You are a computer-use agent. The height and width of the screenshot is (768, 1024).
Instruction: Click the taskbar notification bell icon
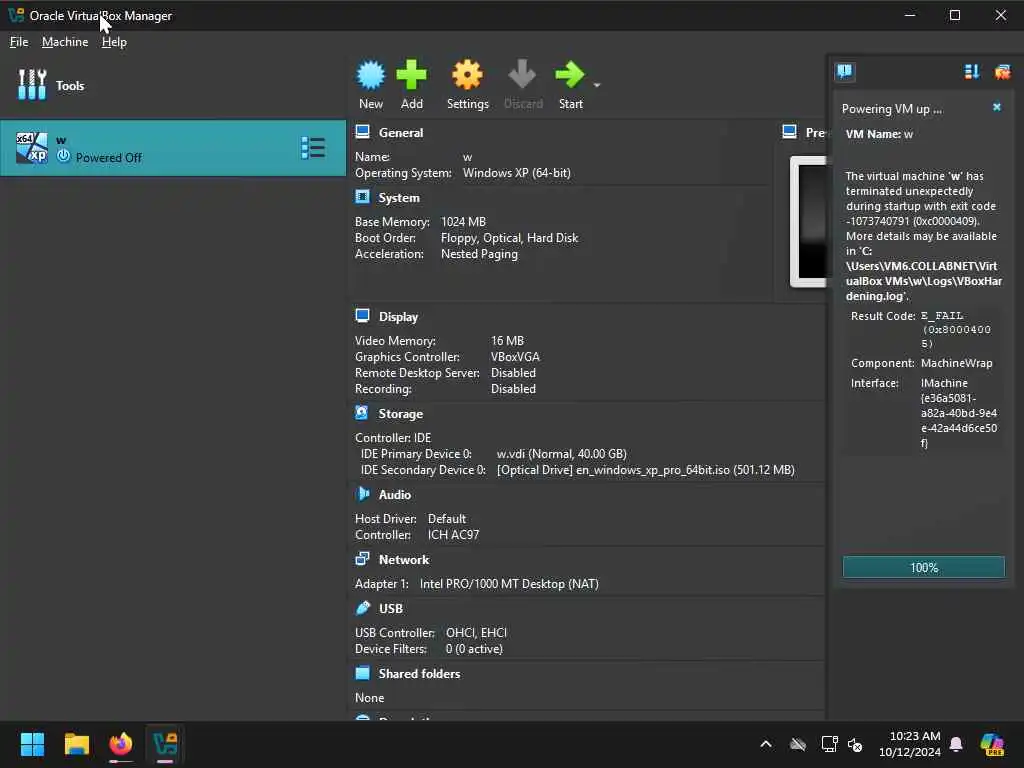coord(956,744)
